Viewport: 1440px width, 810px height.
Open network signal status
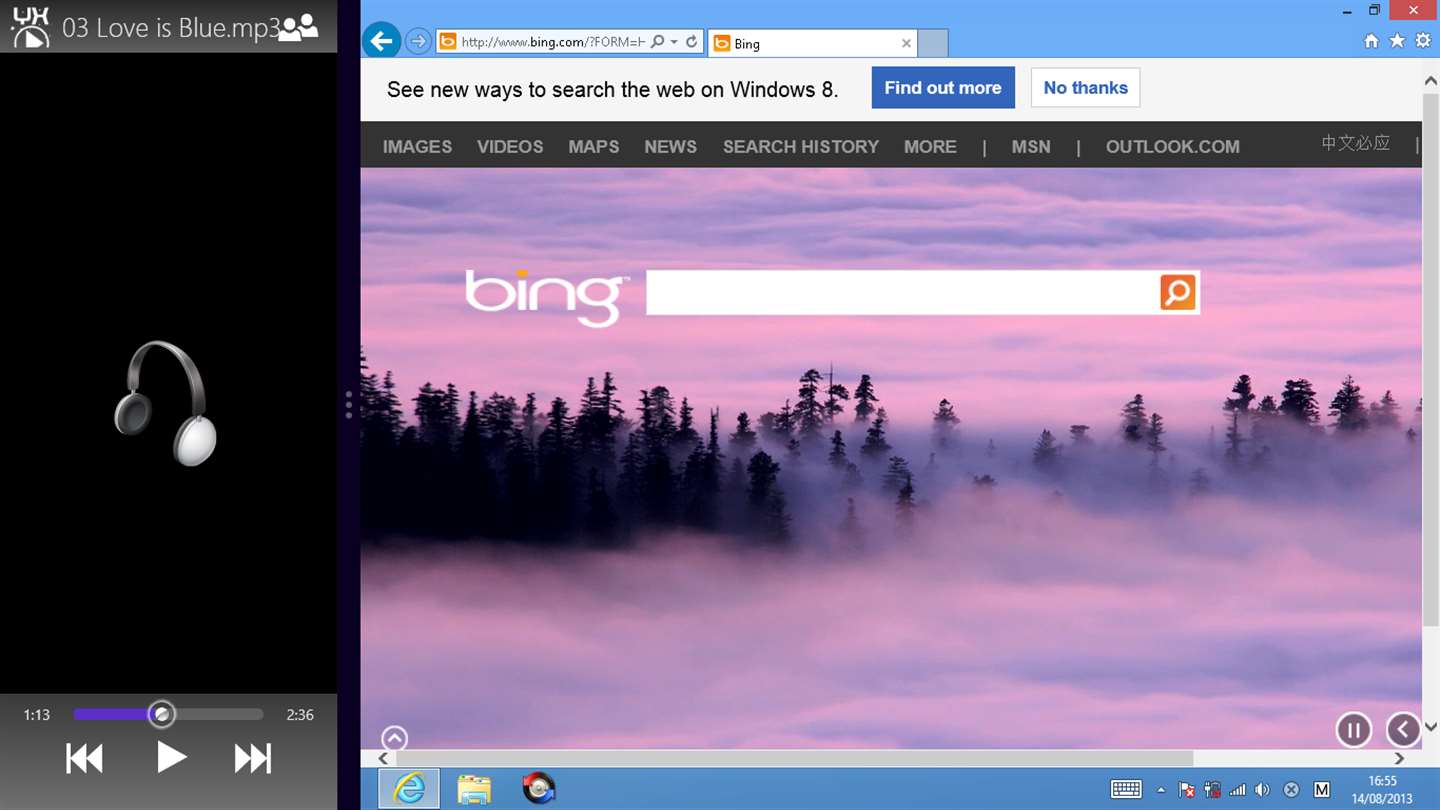click(x=1238, y=790)
